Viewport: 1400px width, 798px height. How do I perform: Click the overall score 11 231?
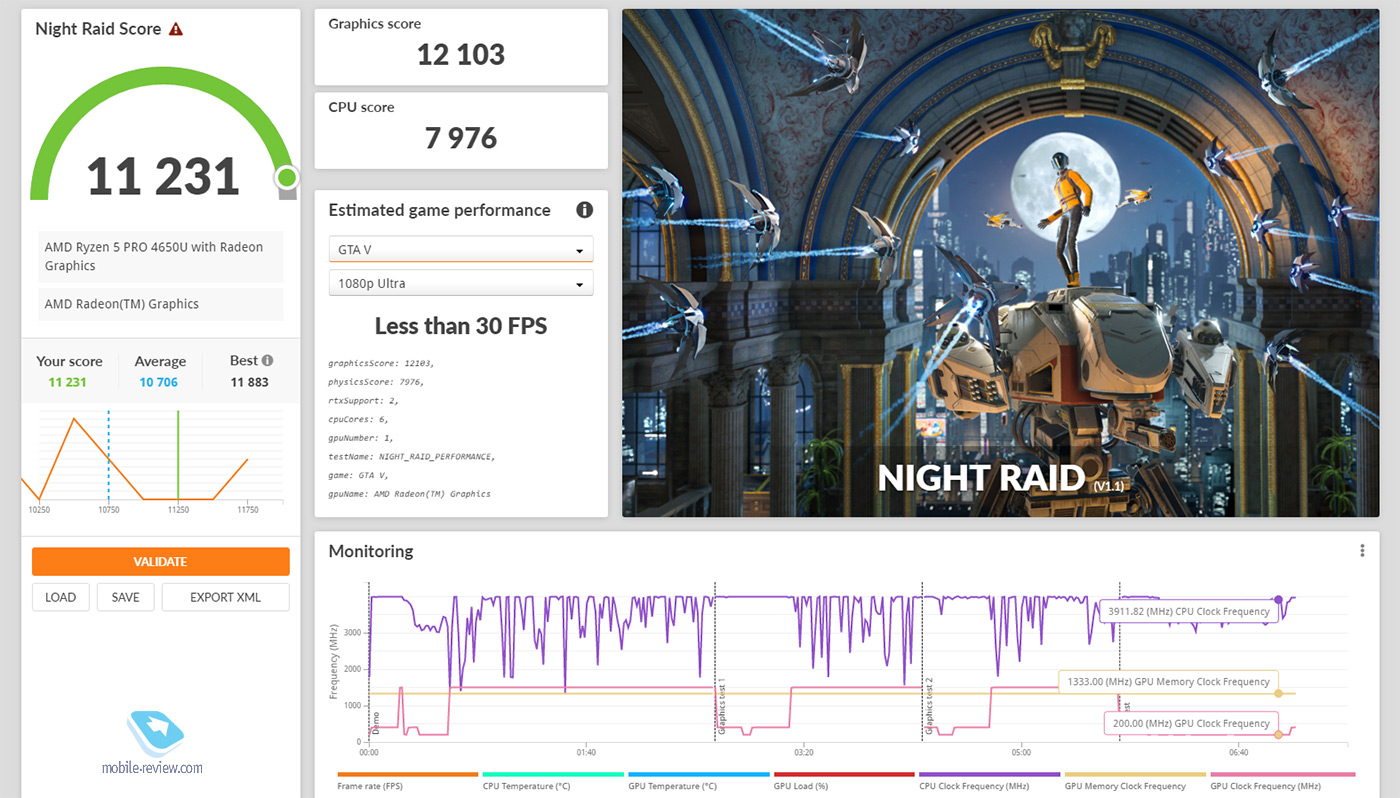[163, 177]
